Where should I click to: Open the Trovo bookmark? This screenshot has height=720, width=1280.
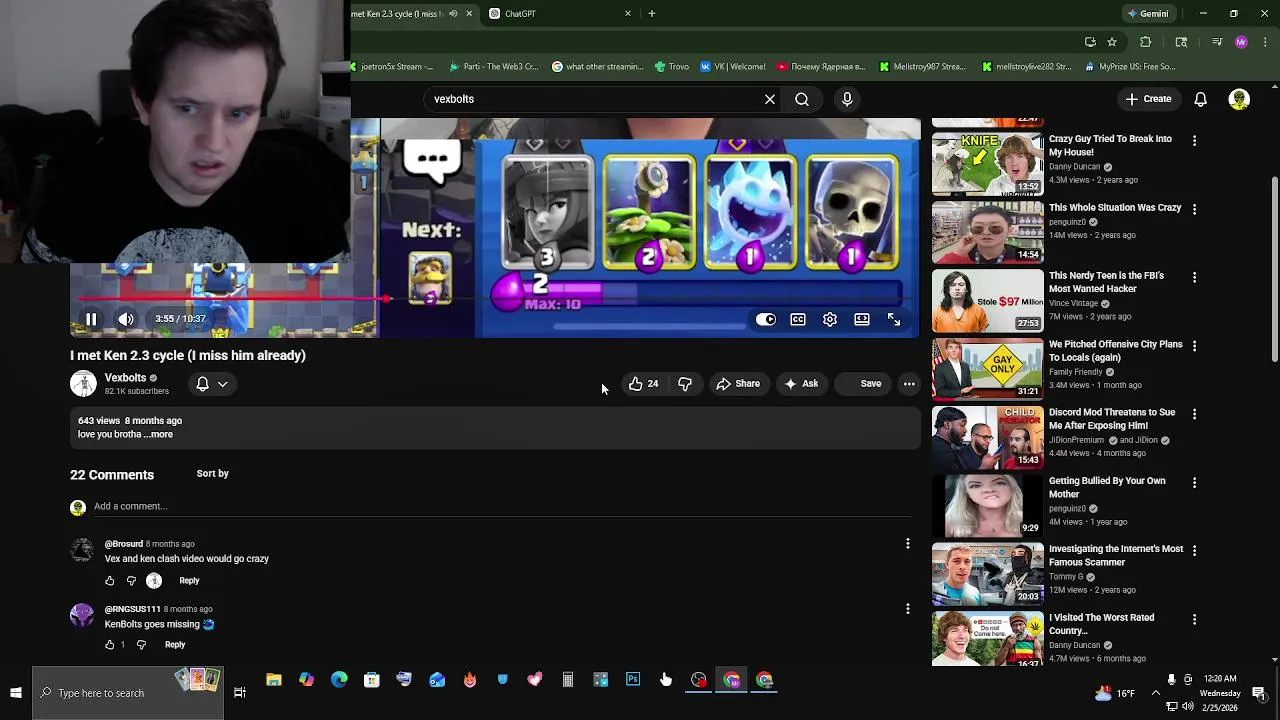(x=672, y=67)
